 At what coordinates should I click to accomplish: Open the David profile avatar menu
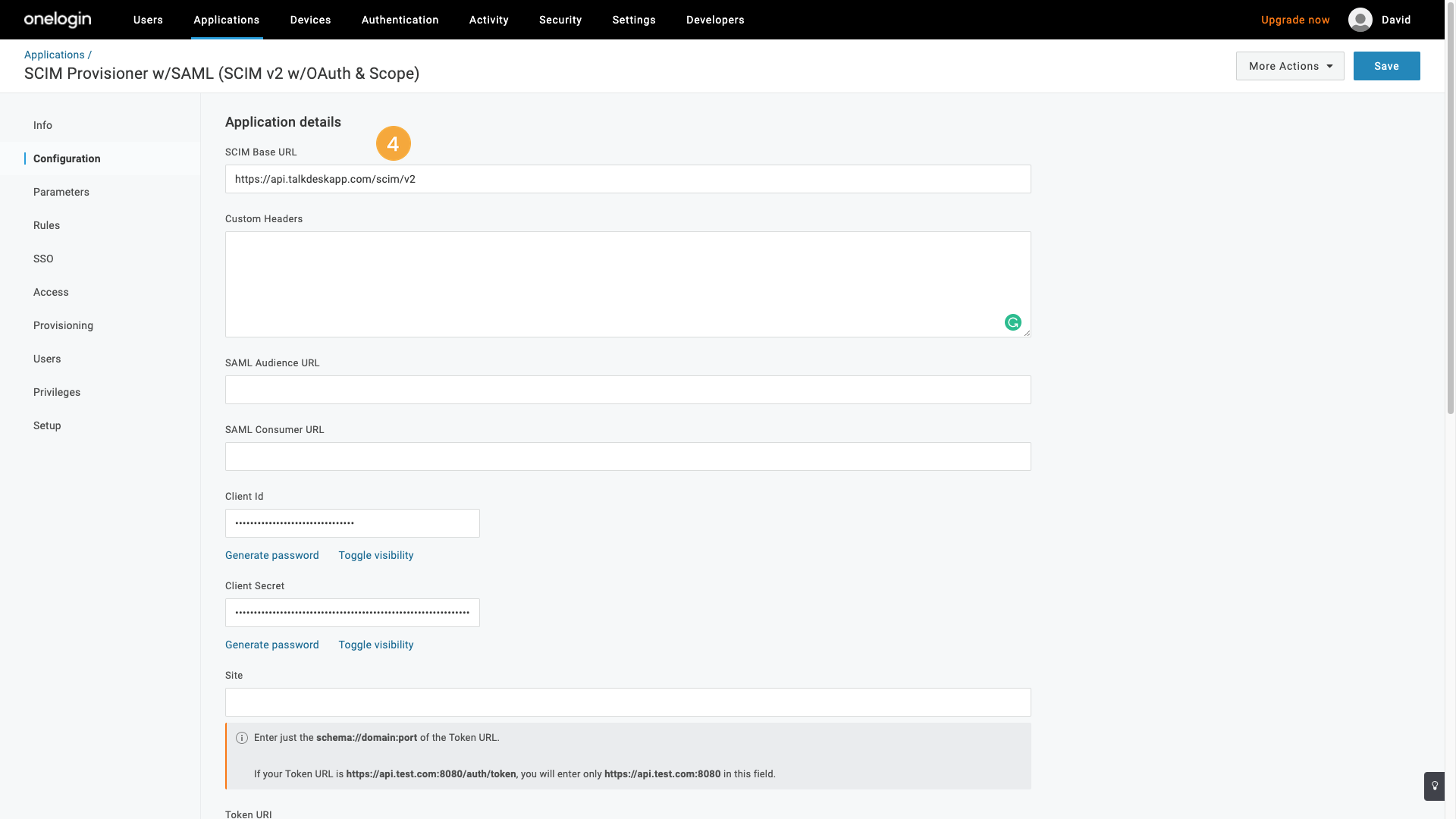pyautogui.click(x=1360, y=20)
